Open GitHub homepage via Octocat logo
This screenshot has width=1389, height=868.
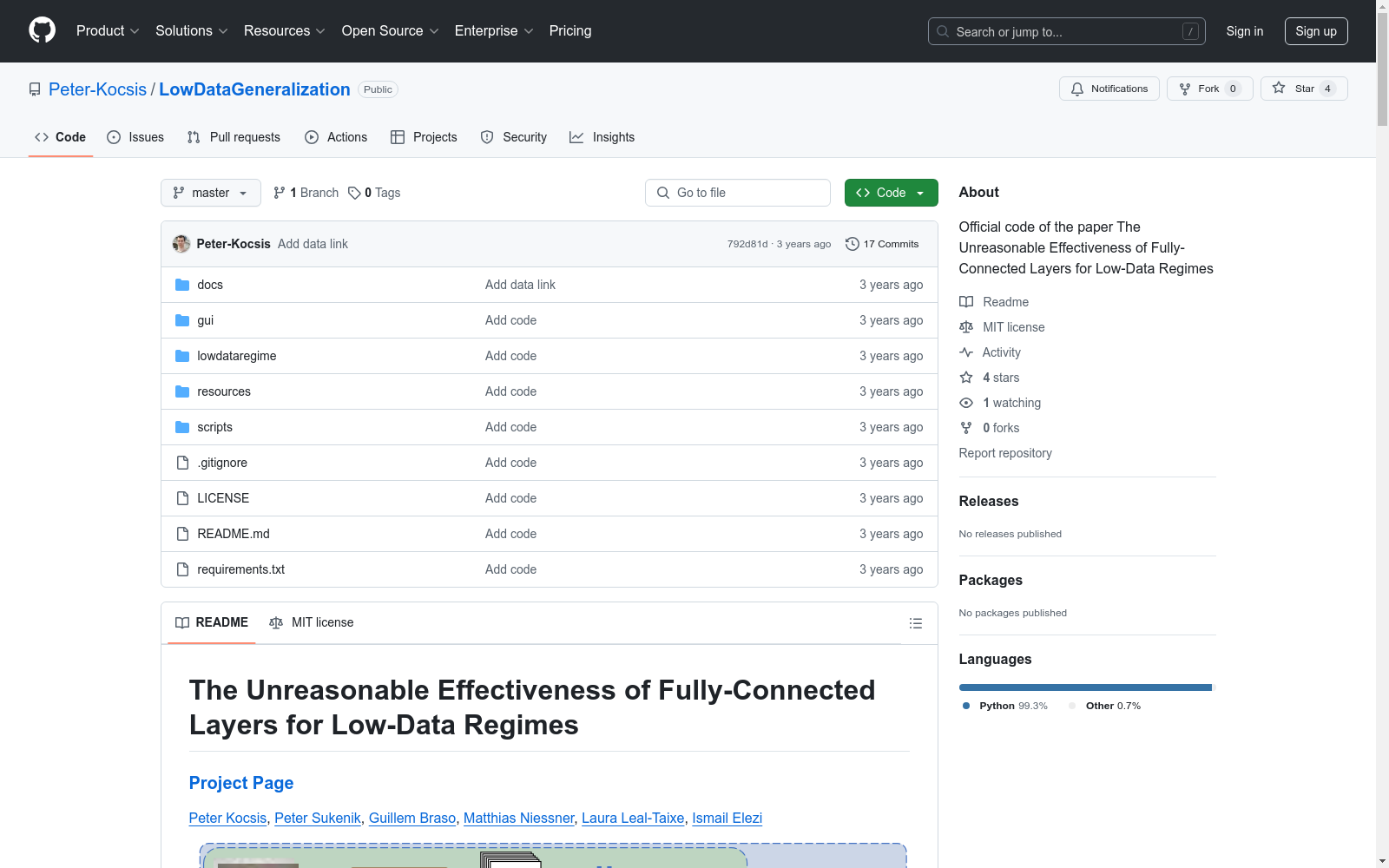pyautogui.click(x=42, y=30)
